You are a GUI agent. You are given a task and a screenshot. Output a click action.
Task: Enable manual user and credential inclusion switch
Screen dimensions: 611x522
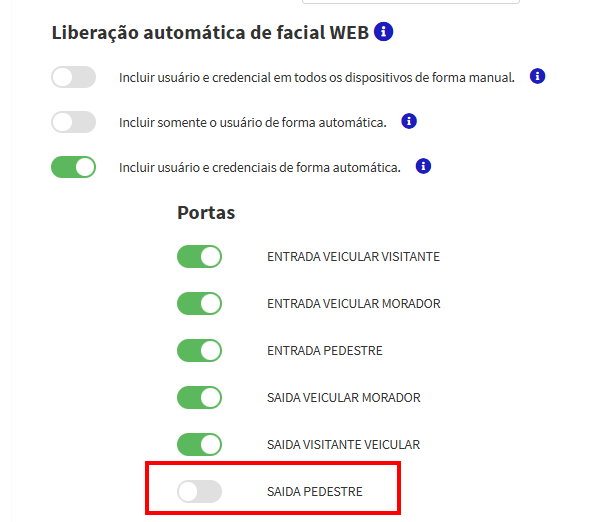pos(73,77)
